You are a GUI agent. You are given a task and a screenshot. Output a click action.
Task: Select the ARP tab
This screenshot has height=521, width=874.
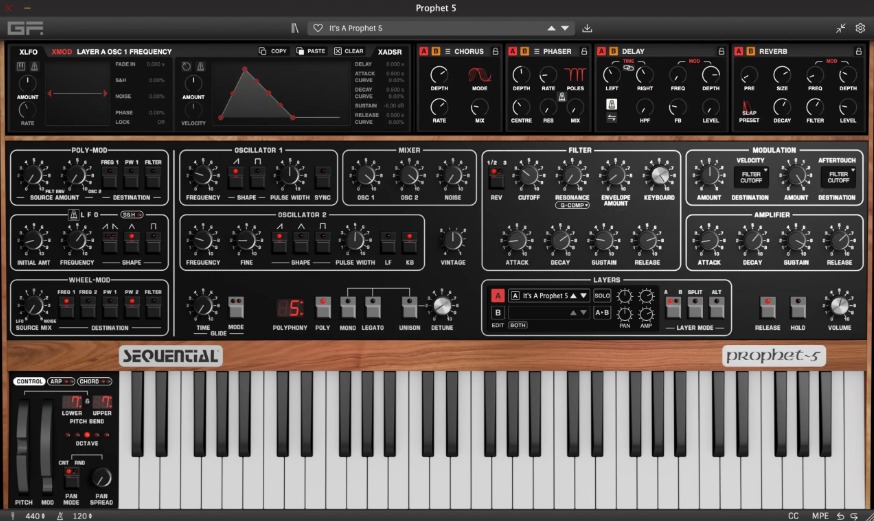[61, 382]
